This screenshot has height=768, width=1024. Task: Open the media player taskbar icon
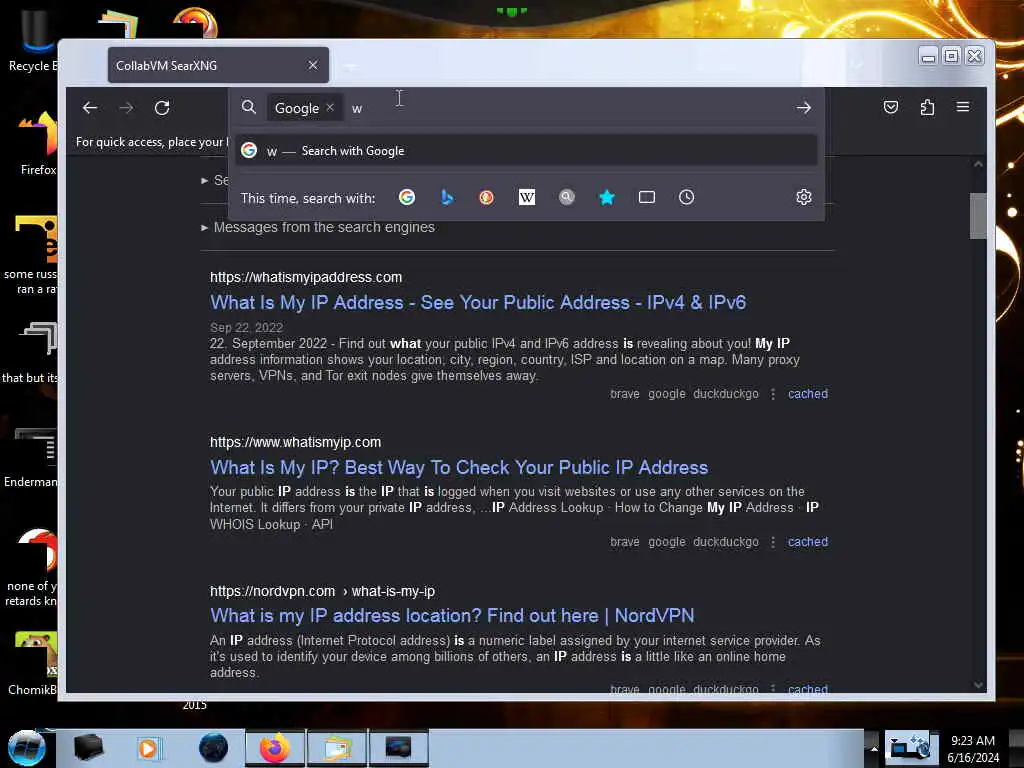click(x=148, y=748)
